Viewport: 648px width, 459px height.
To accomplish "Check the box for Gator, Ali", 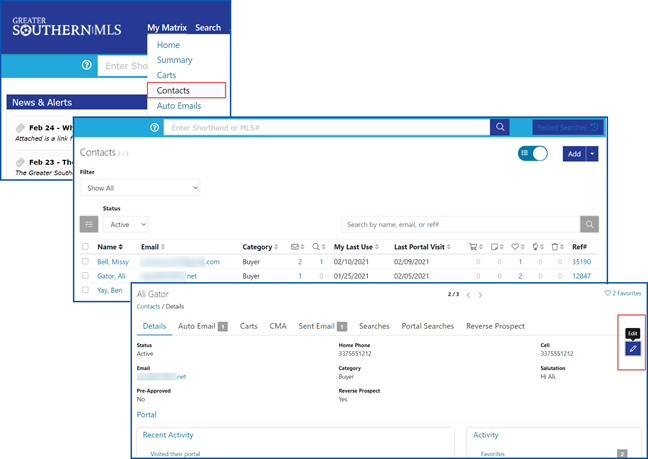I will point(85,276).
